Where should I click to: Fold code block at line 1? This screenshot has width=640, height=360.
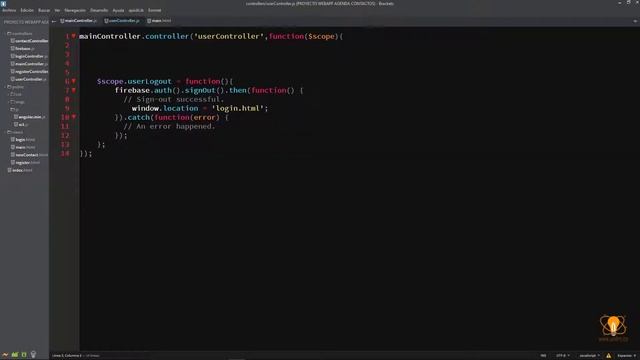[x=74, y=36]
